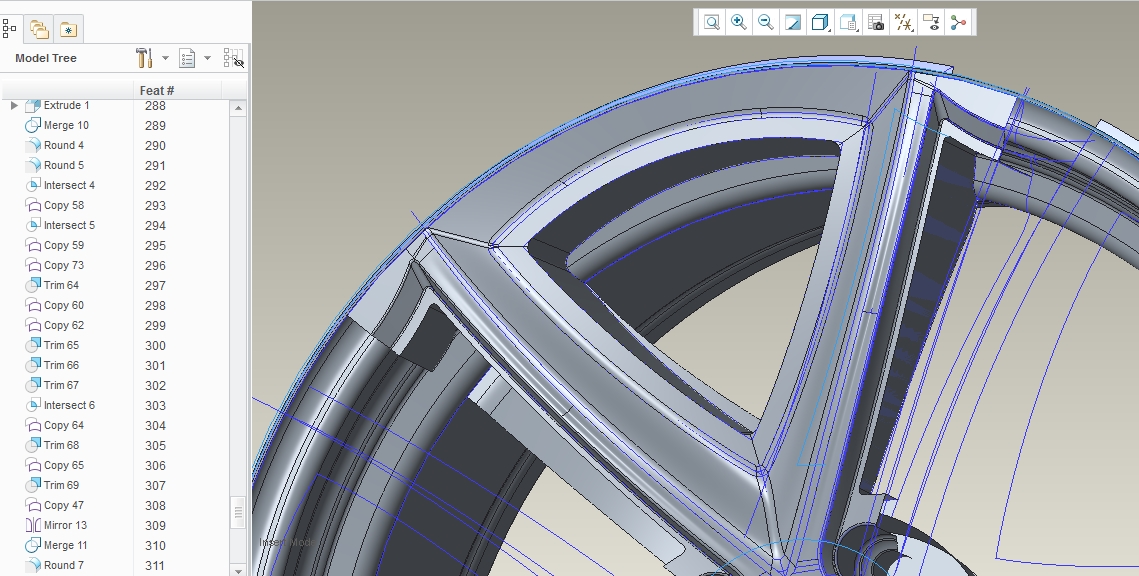Click the Round 4 feature icon
Screen dimensions: 1139x576
click(33, 145)
